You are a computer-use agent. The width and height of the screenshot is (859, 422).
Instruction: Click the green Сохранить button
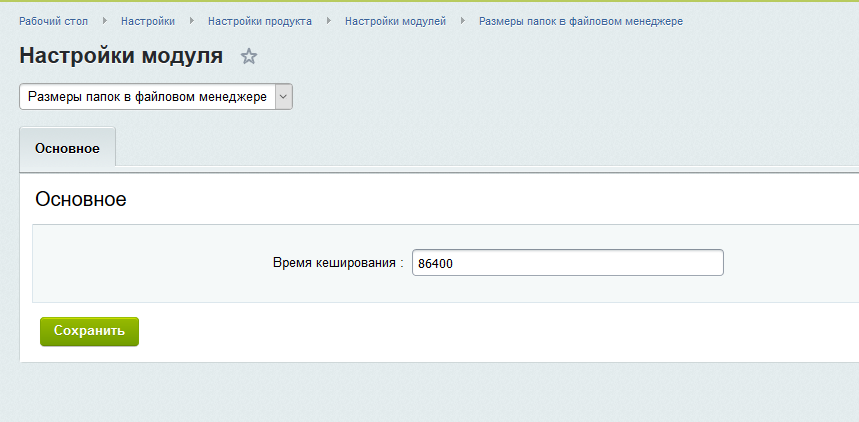point(89,331)
